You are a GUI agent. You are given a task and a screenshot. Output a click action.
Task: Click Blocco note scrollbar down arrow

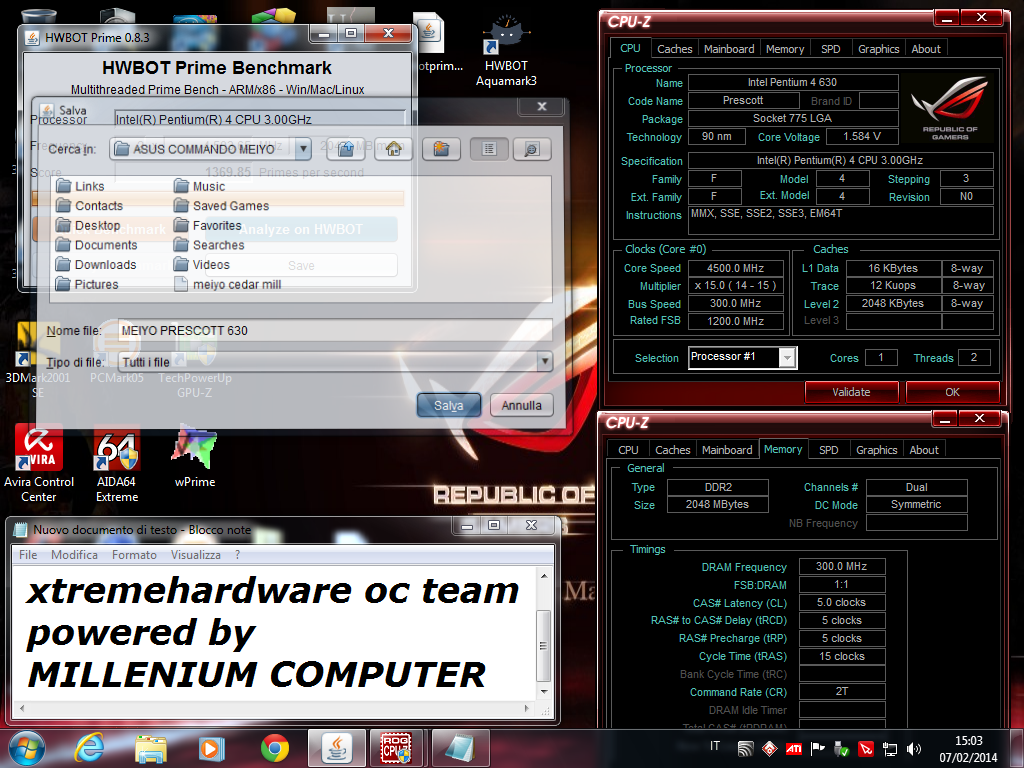543,691
